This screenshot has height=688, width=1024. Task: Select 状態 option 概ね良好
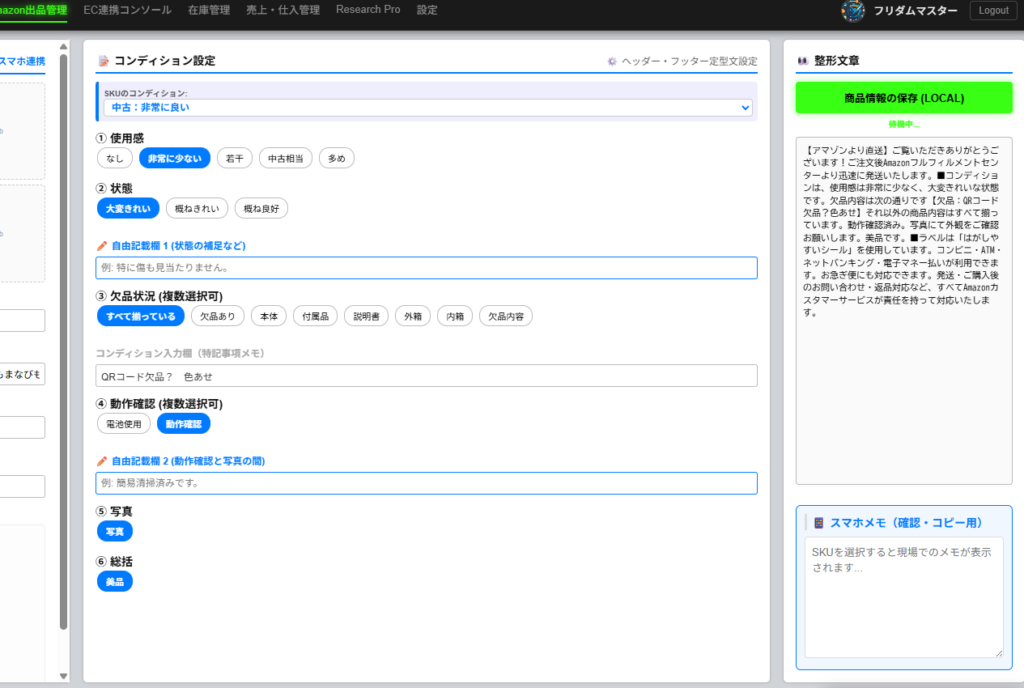pos(261,208)
